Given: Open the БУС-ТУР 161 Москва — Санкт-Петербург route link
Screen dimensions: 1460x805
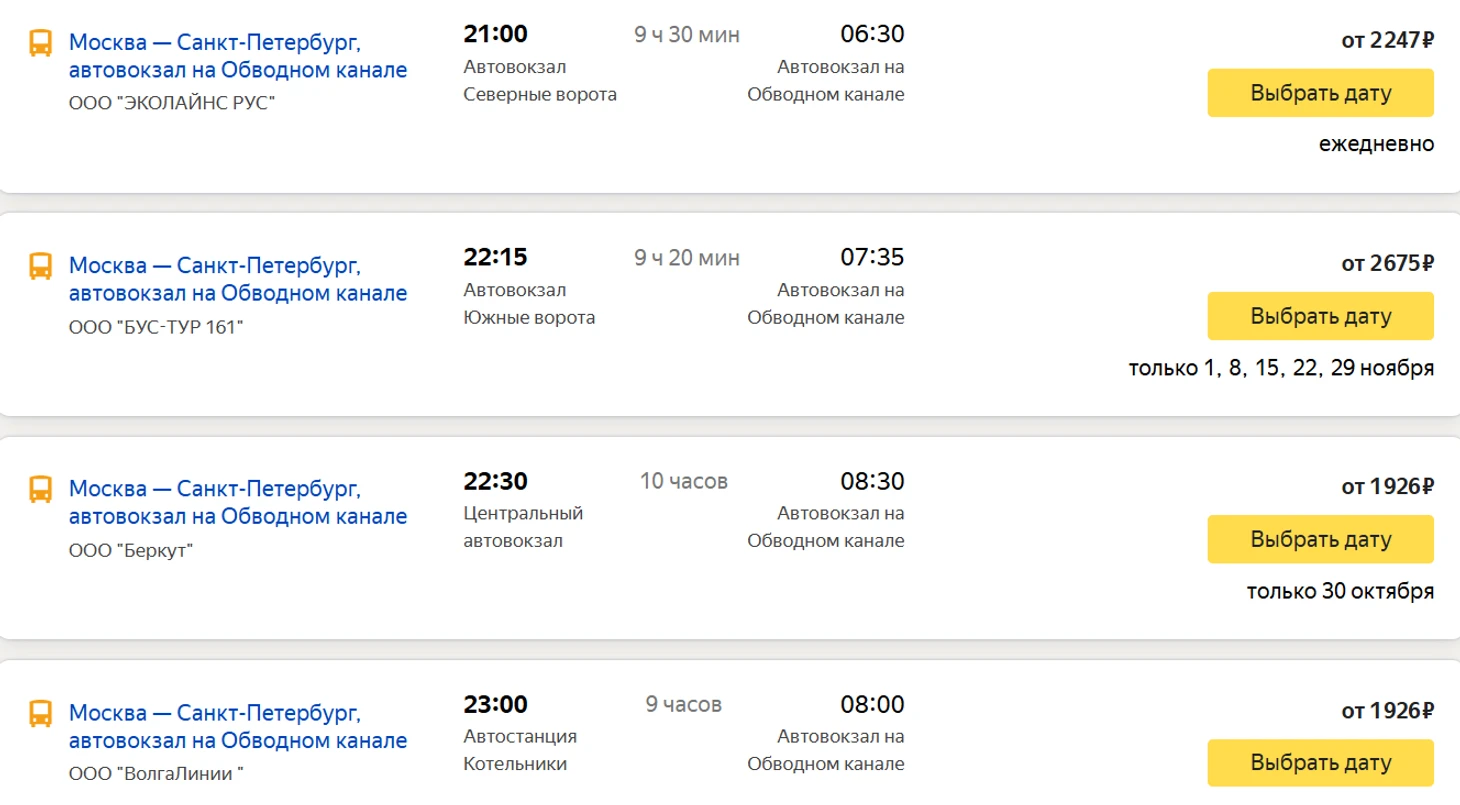Looking at the screenshot, I should tap(238, 279).
